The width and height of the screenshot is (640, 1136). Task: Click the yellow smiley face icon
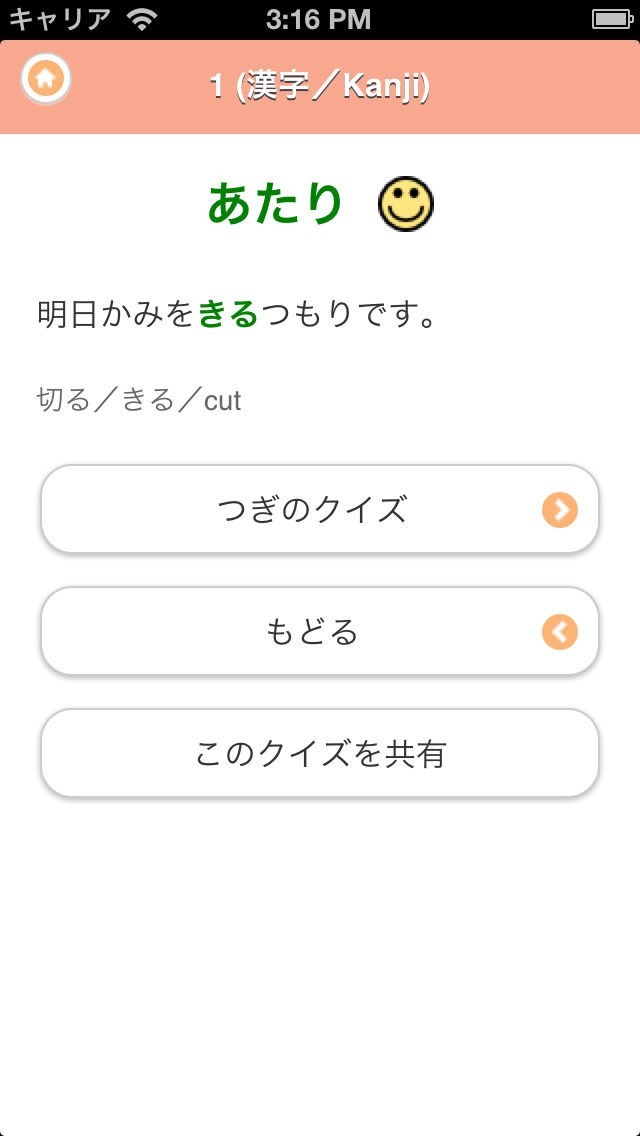(406, 205)
